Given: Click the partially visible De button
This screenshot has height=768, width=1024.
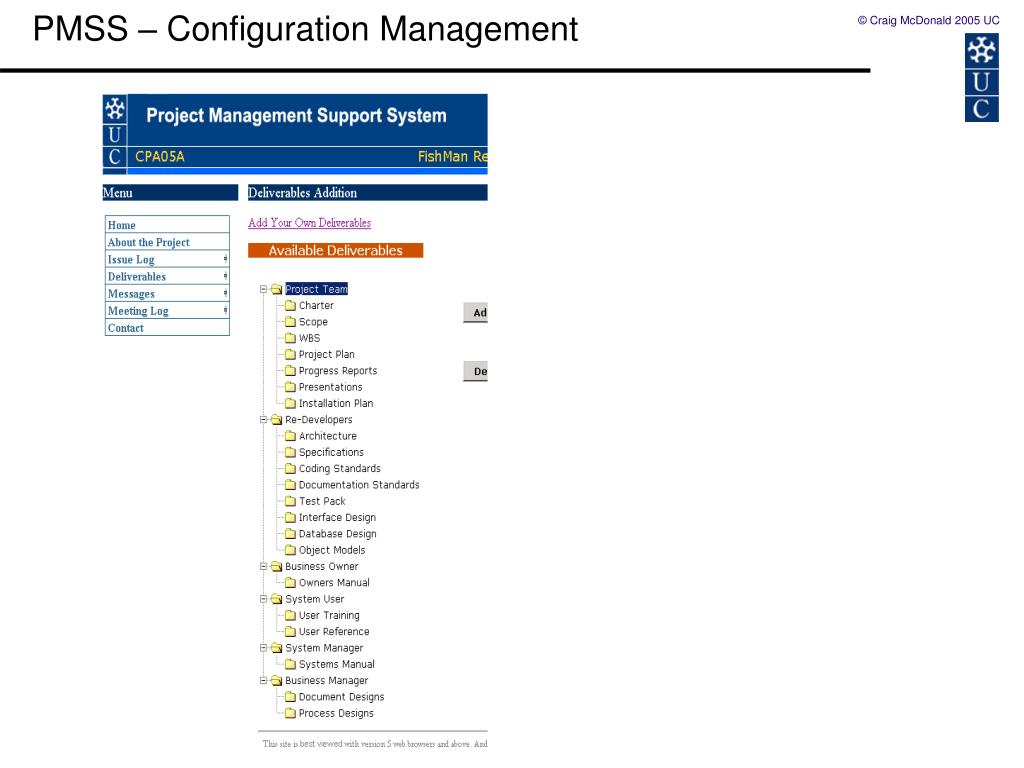Looking at the screenshot, I should [x=475, y=372].
